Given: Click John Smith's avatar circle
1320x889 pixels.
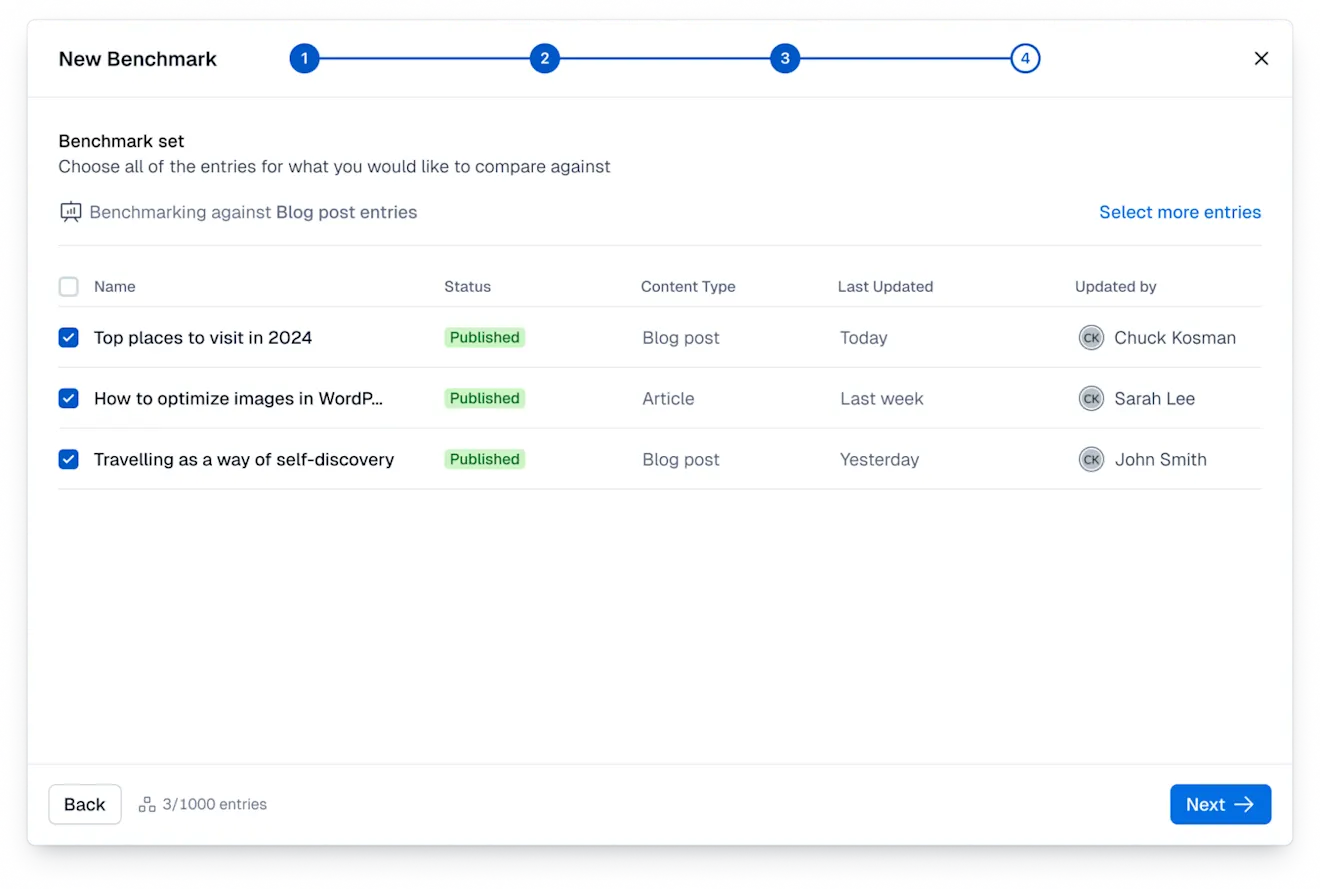Looking at the screenshot, I should point(1091,459).
